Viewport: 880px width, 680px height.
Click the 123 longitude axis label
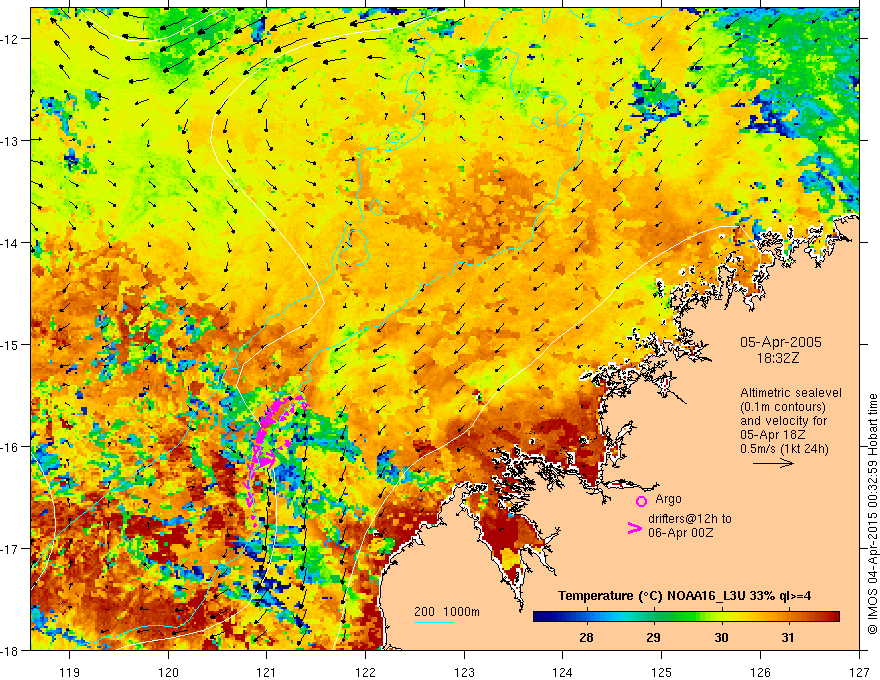[464, 672]
